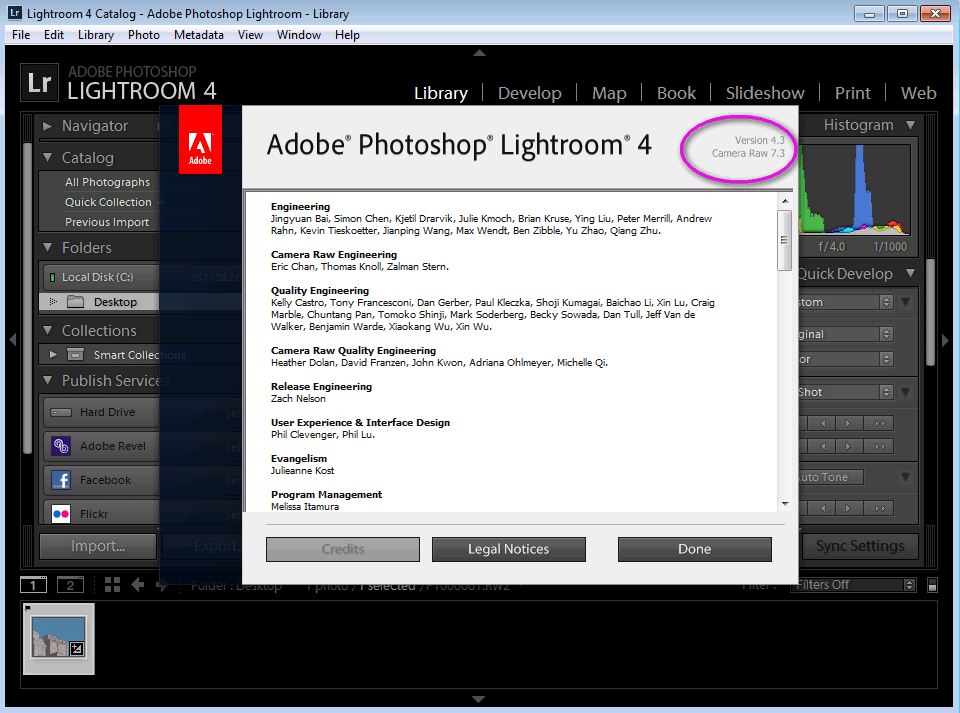Viewport: 960px width, 713px height.
Task: Click the Smart Collections set icon
Action: click(75, 354)
